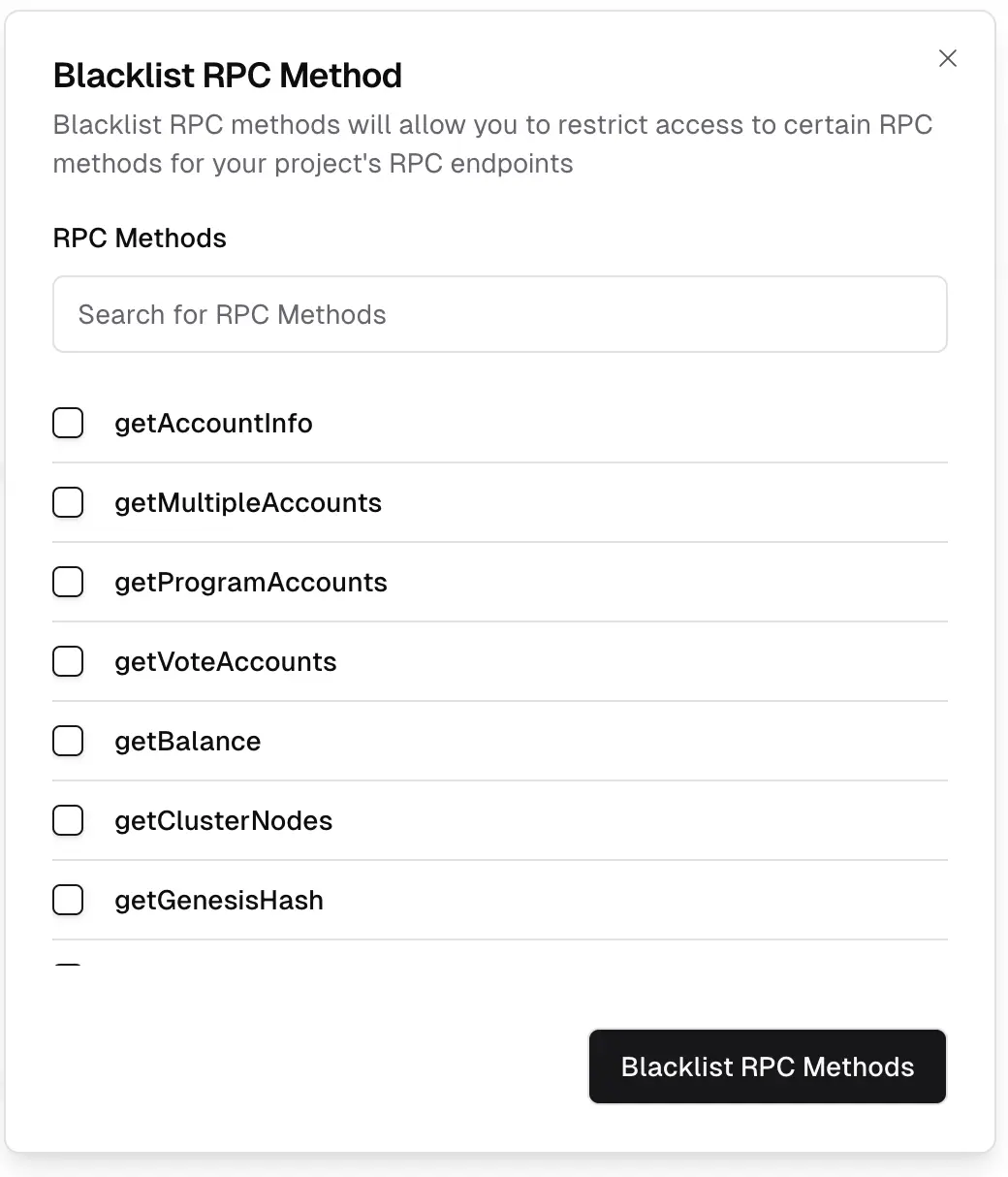Close the Blacklist RPC Method dialog
The height and width of the screenshot is (1177, 1008).
pyautogui.click(x=947, y=58)
